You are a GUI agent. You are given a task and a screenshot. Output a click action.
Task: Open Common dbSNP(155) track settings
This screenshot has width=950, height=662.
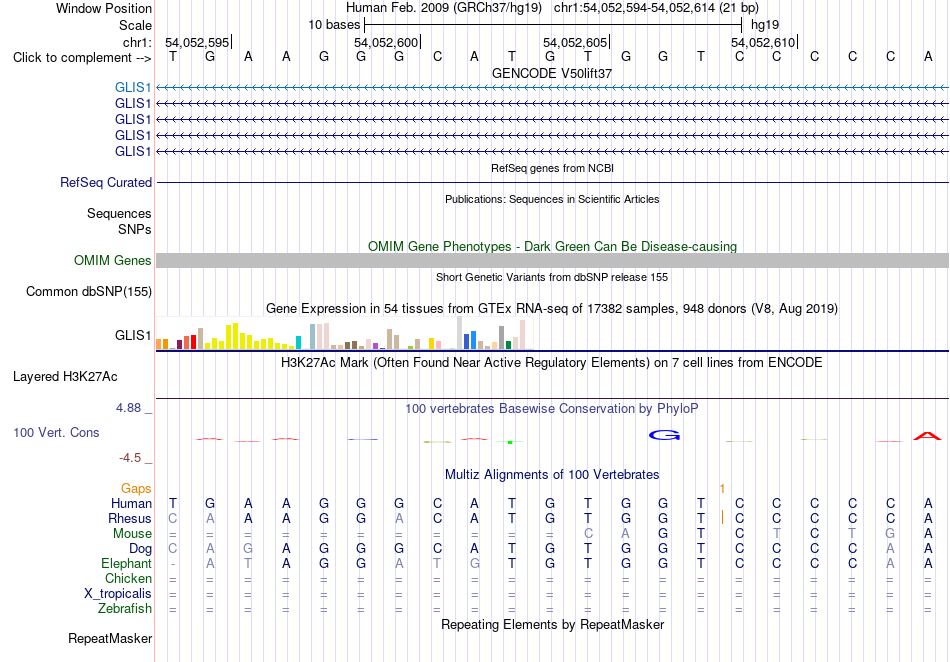coord(89,291)
